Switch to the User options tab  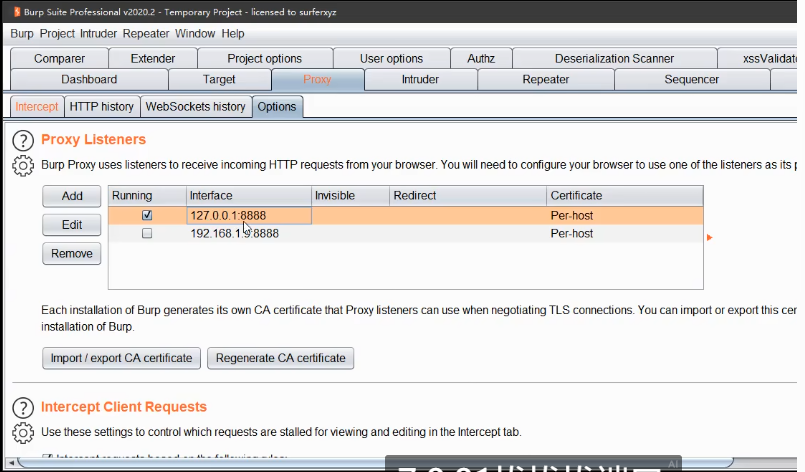pos(391,59)
